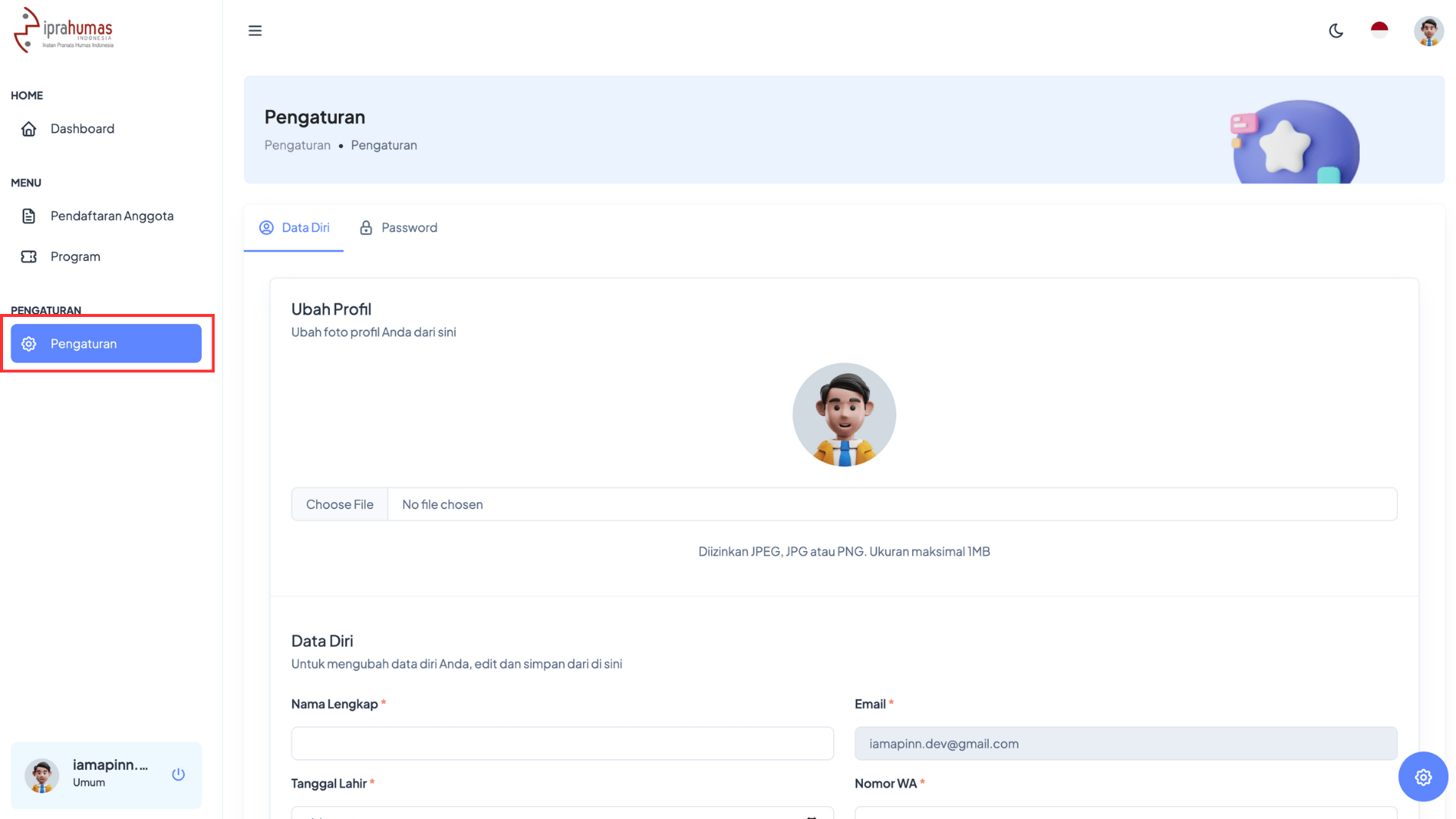1456x819 pixels.
Task: Go to Dashboard in sidebar
Action: point(82,129)
